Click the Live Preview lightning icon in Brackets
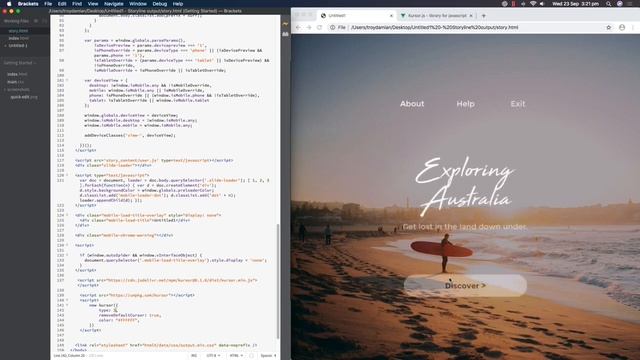This screenshot has height=360, width=640. tap(285, 24)
